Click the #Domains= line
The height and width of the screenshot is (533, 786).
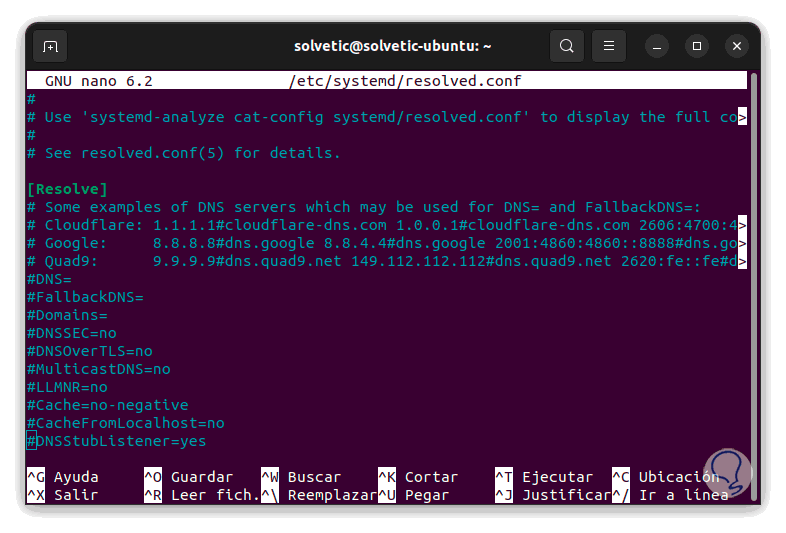pyautogui.click(x=67, y=315)
